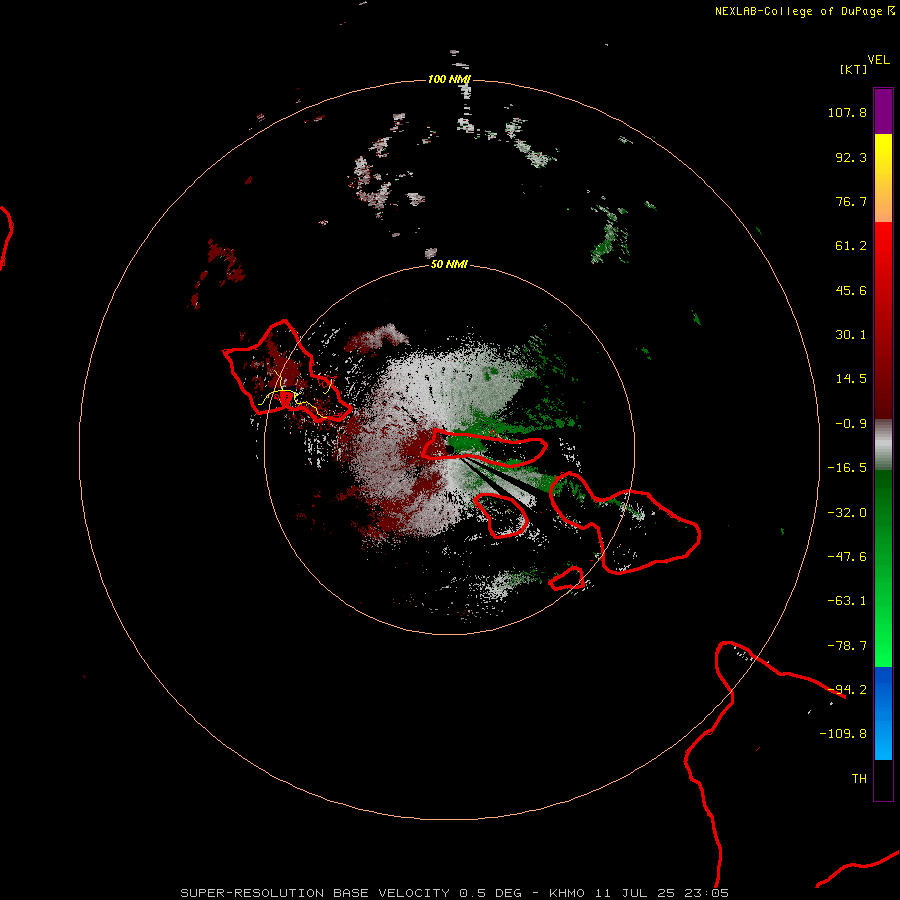Click the 14.5 velocity scale value
900x900 pixels.
tap(851, 379)
